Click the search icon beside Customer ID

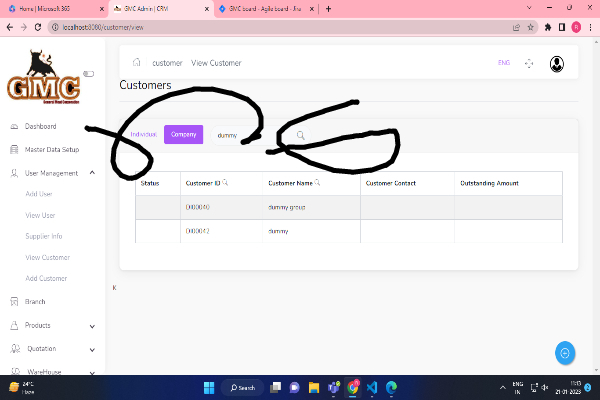click(225, 183)
